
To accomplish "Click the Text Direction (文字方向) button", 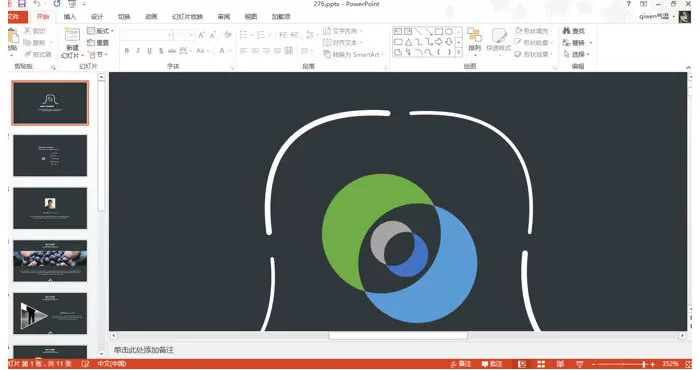I will [x=342, y=31].
